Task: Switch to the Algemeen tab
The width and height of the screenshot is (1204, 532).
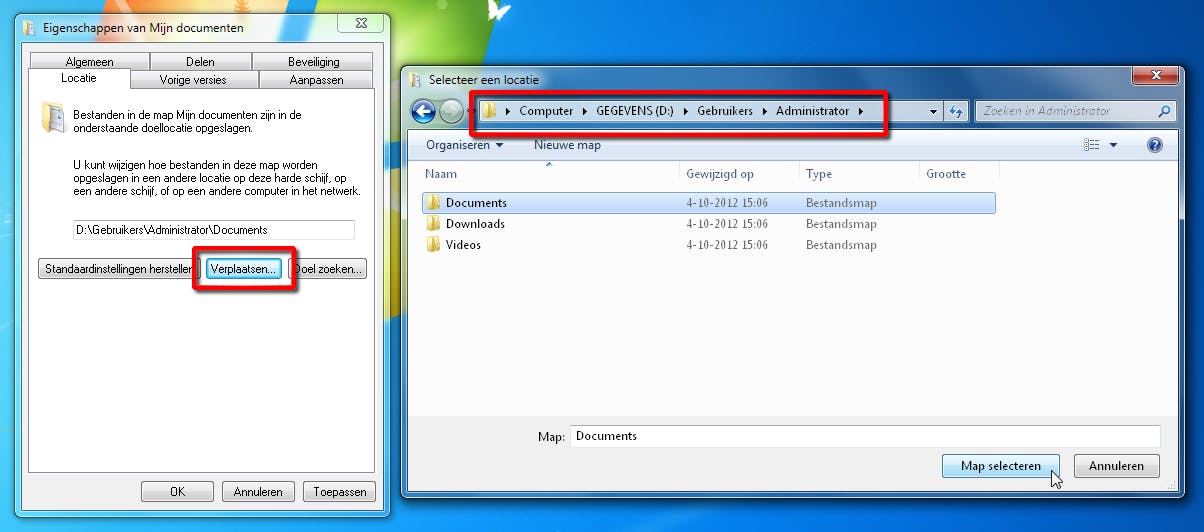Action: [89, 62]
